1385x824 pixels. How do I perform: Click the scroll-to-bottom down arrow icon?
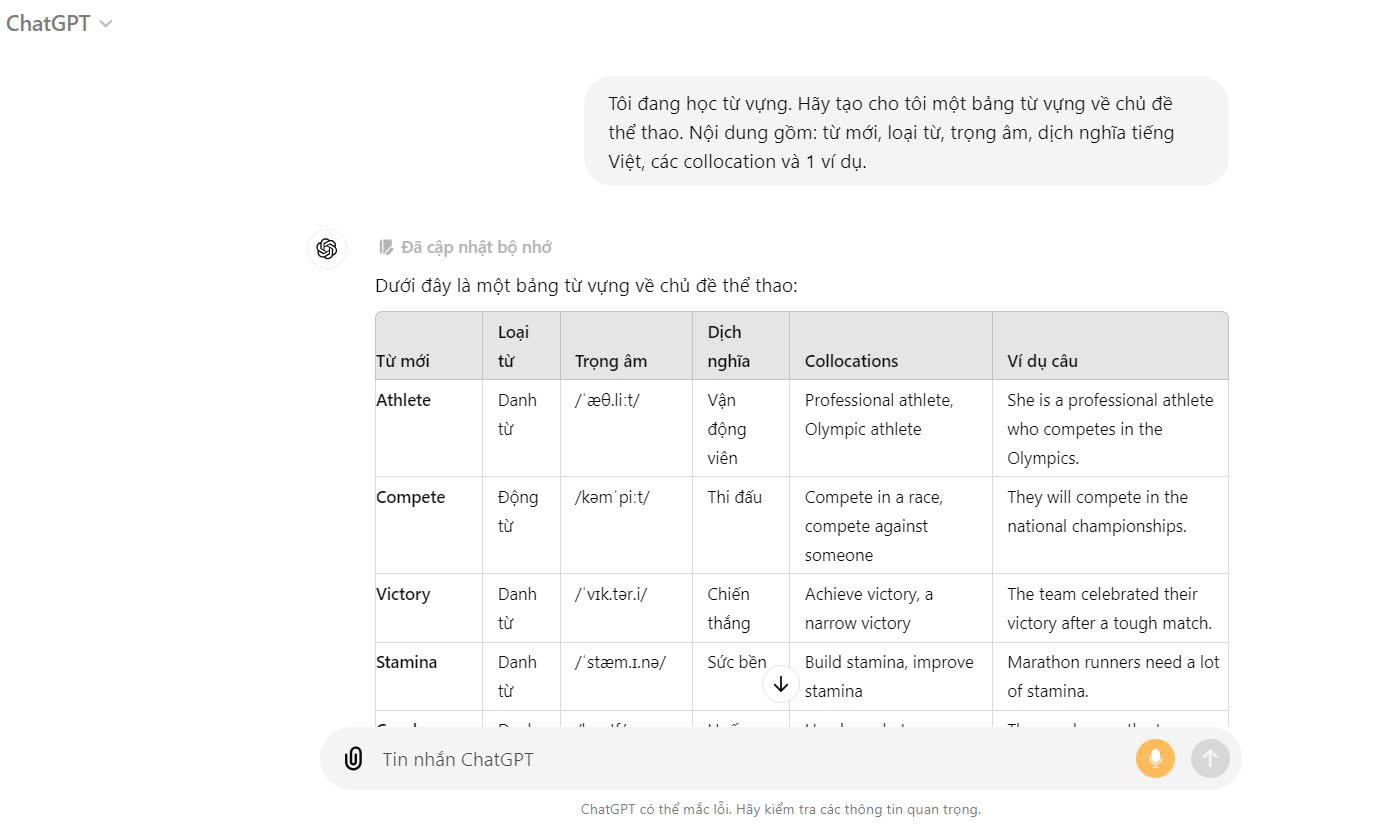pyautogui.click(x=781, y=684)
